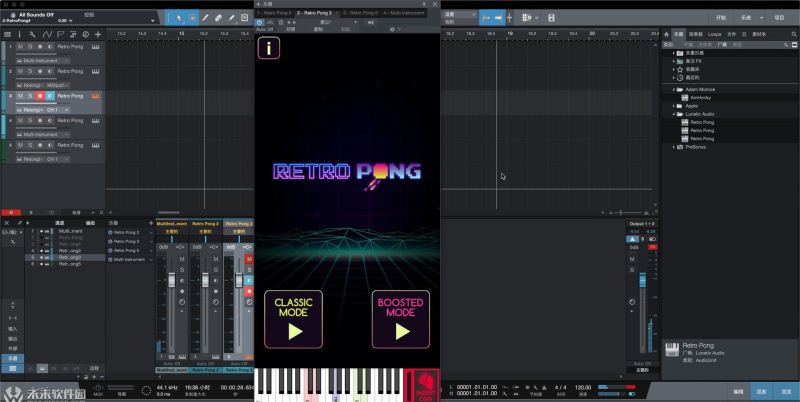Solo track 2 Retro Pong
Screen dimensions: 800x402
pos(30,71)
